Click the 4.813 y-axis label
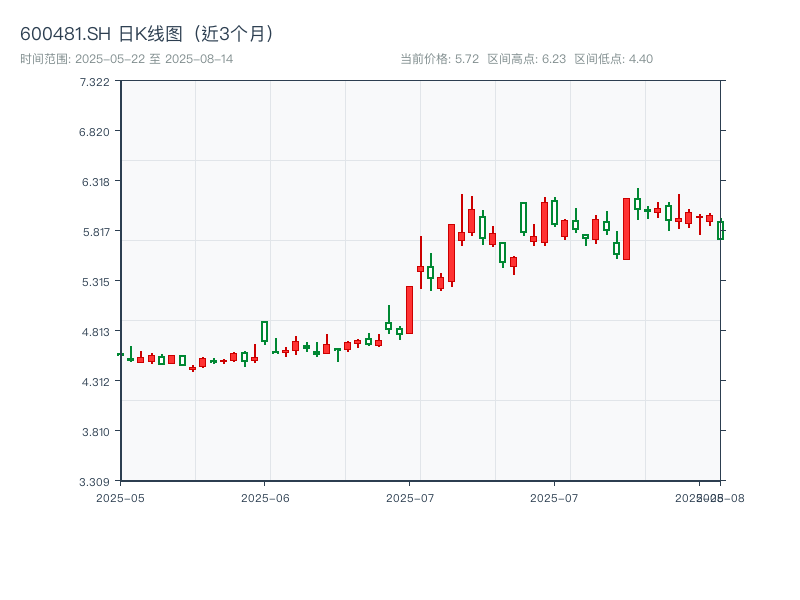 [95, 331]
